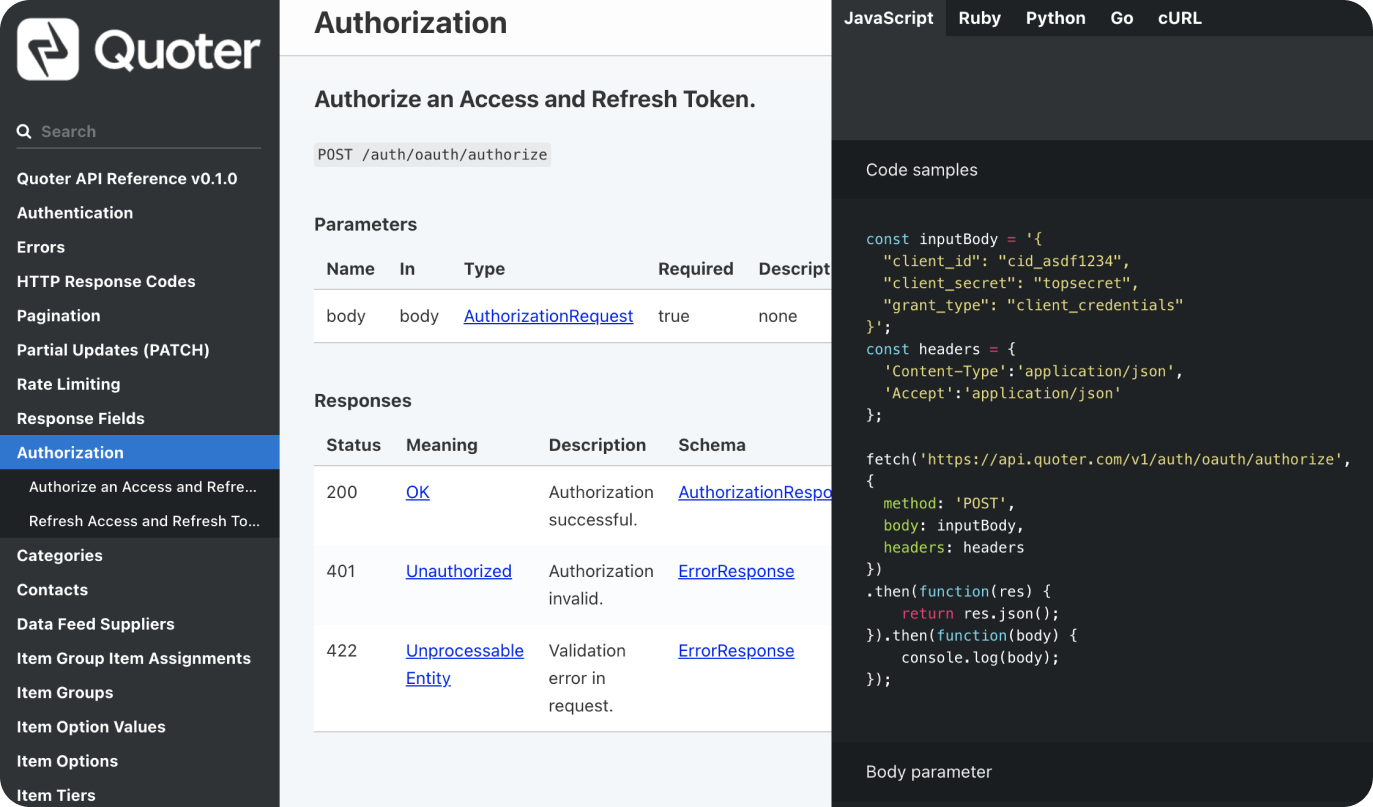
Task: Open the JavaScript code tab
Action: point(888,18)
